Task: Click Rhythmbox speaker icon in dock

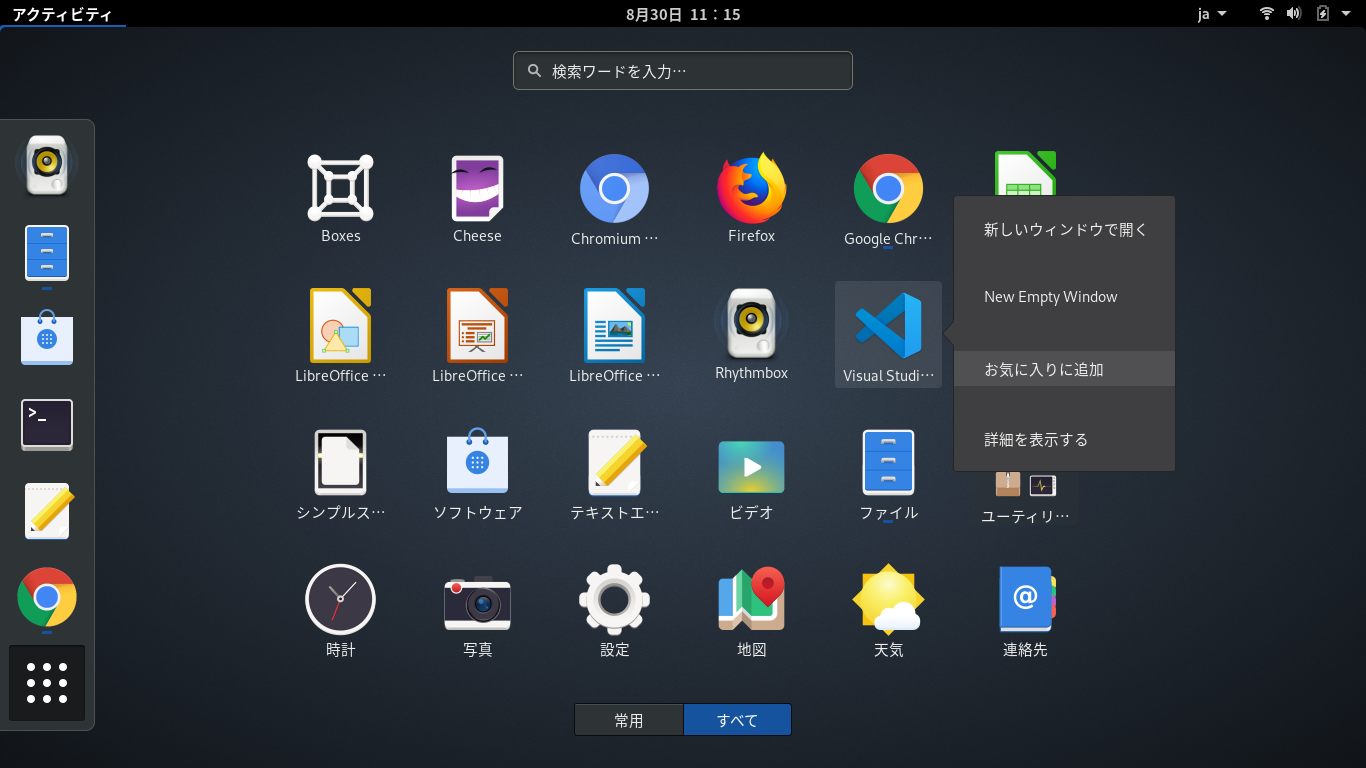Action: (47, 164)
